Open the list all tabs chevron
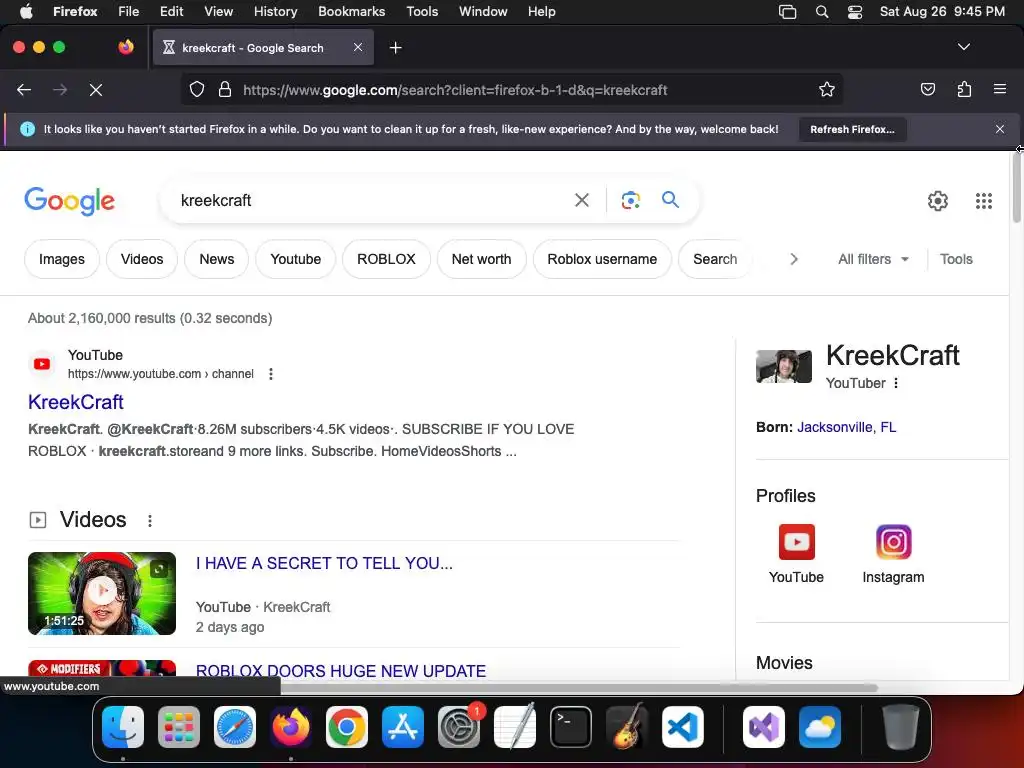 (963, 47)
